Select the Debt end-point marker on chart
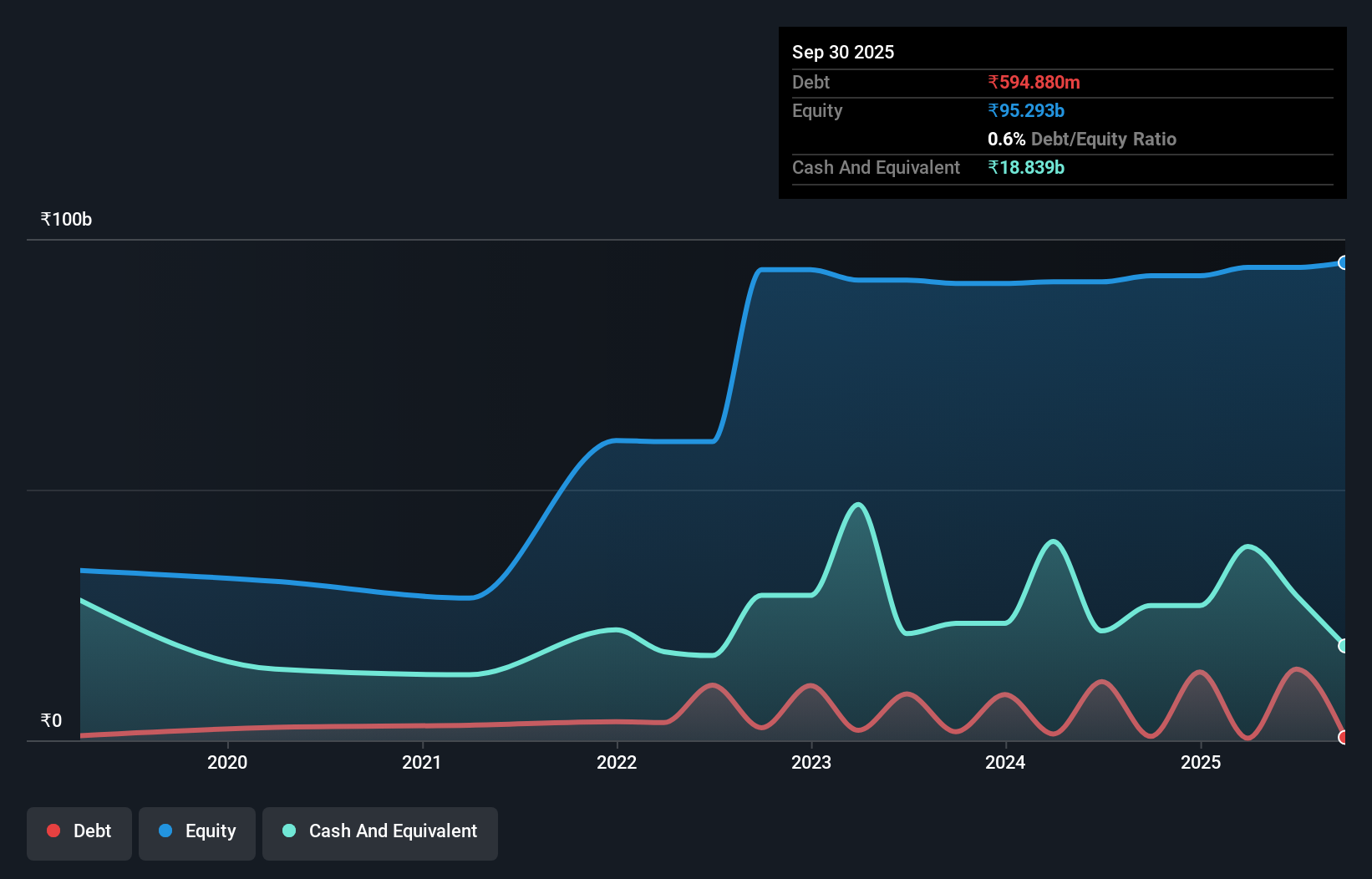1372x879 pixels. click(1344, 737)
